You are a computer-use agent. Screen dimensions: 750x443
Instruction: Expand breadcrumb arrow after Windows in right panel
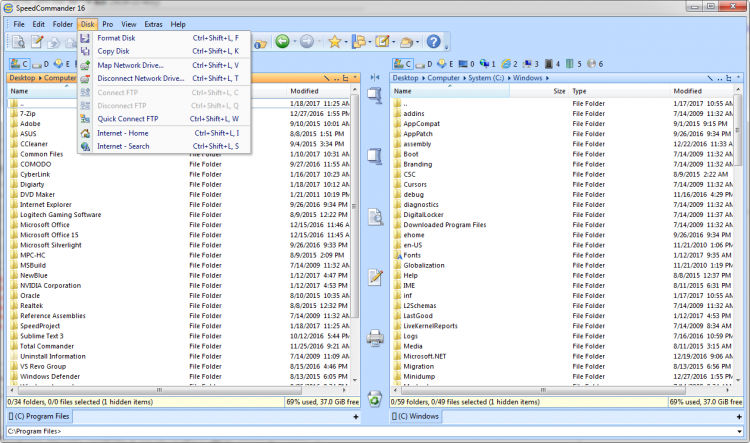[x=547, y=78]
